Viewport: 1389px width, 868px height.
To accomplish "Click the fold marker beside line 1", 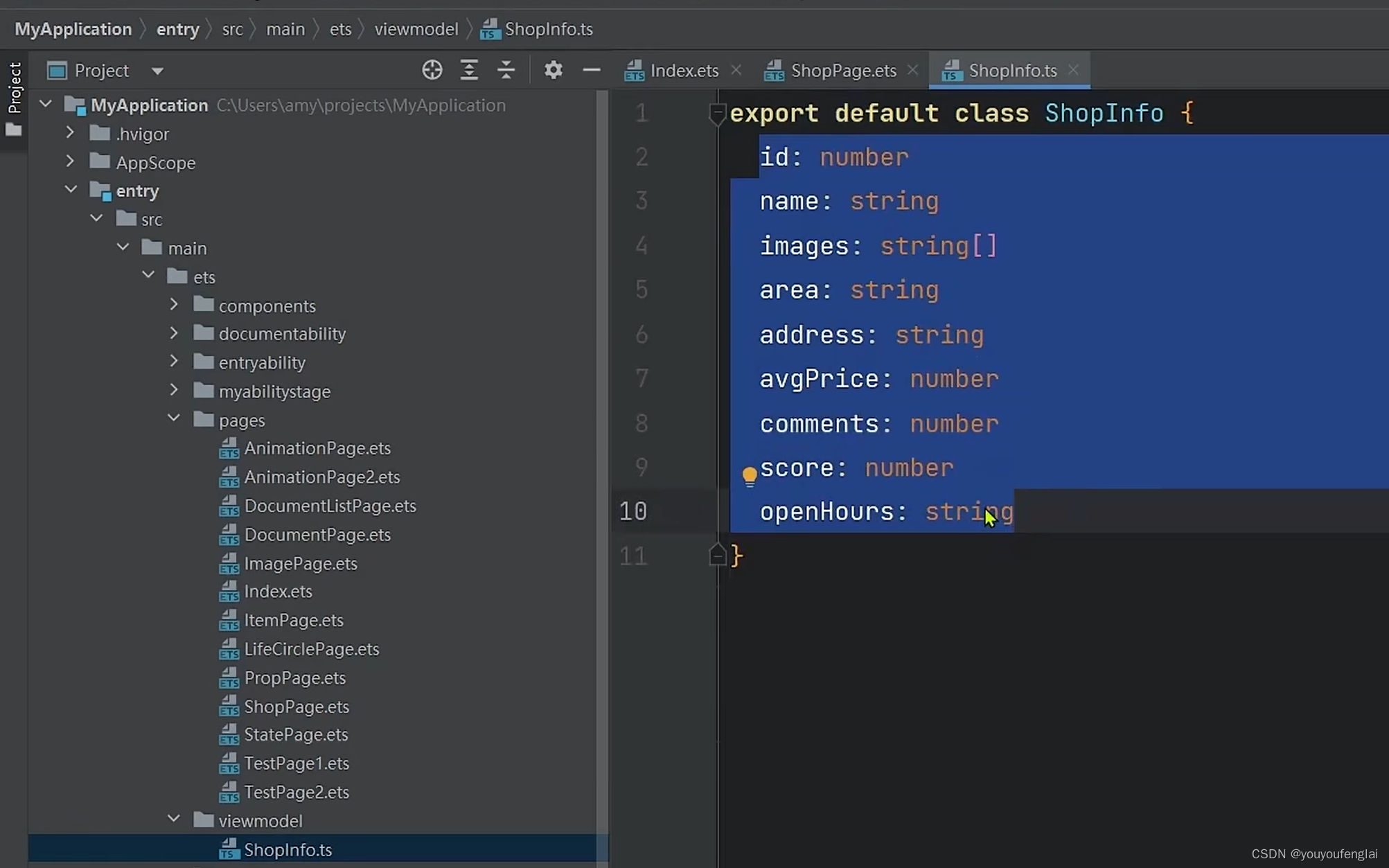I will pyautogui.click(x=717, y=113).
